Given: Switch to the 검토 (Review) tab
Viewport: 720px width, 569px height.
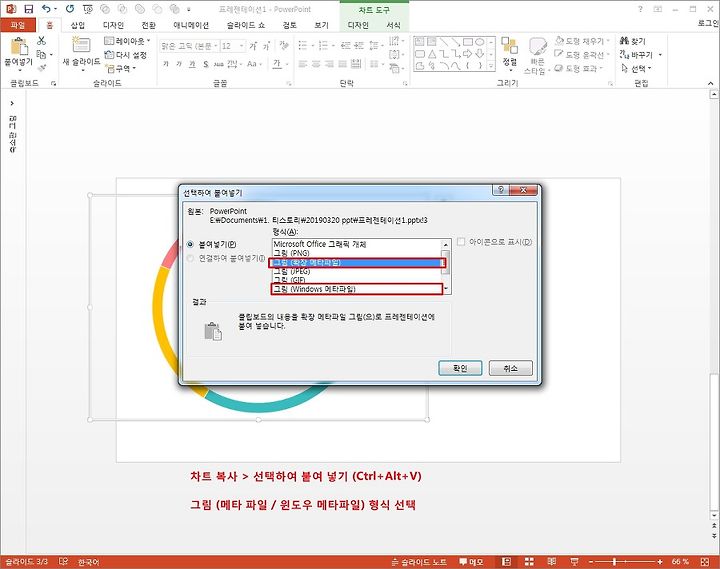Looking at the screenshot, I should [x=289, y=25].
